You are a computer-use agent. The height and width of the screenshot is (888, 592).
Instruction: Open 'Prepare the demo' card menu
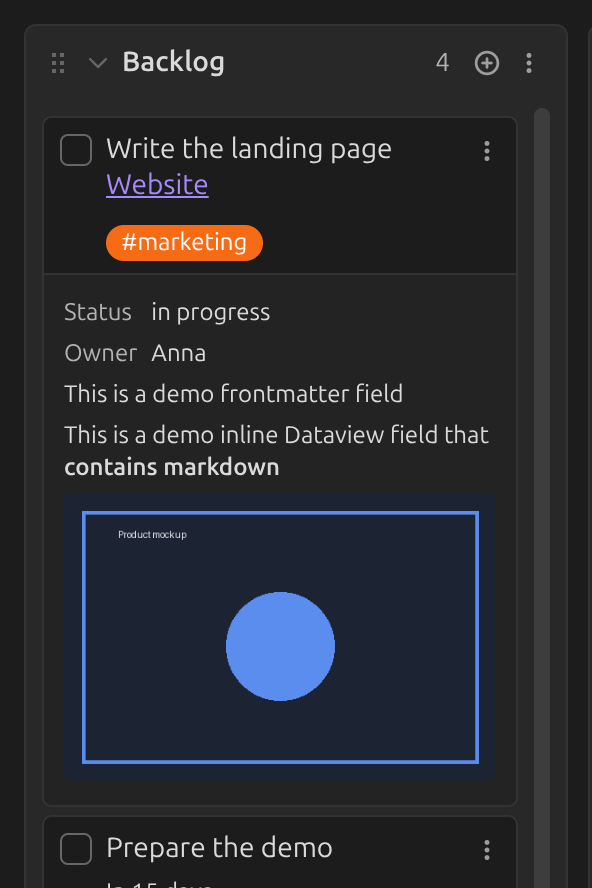tap(487, 849)
